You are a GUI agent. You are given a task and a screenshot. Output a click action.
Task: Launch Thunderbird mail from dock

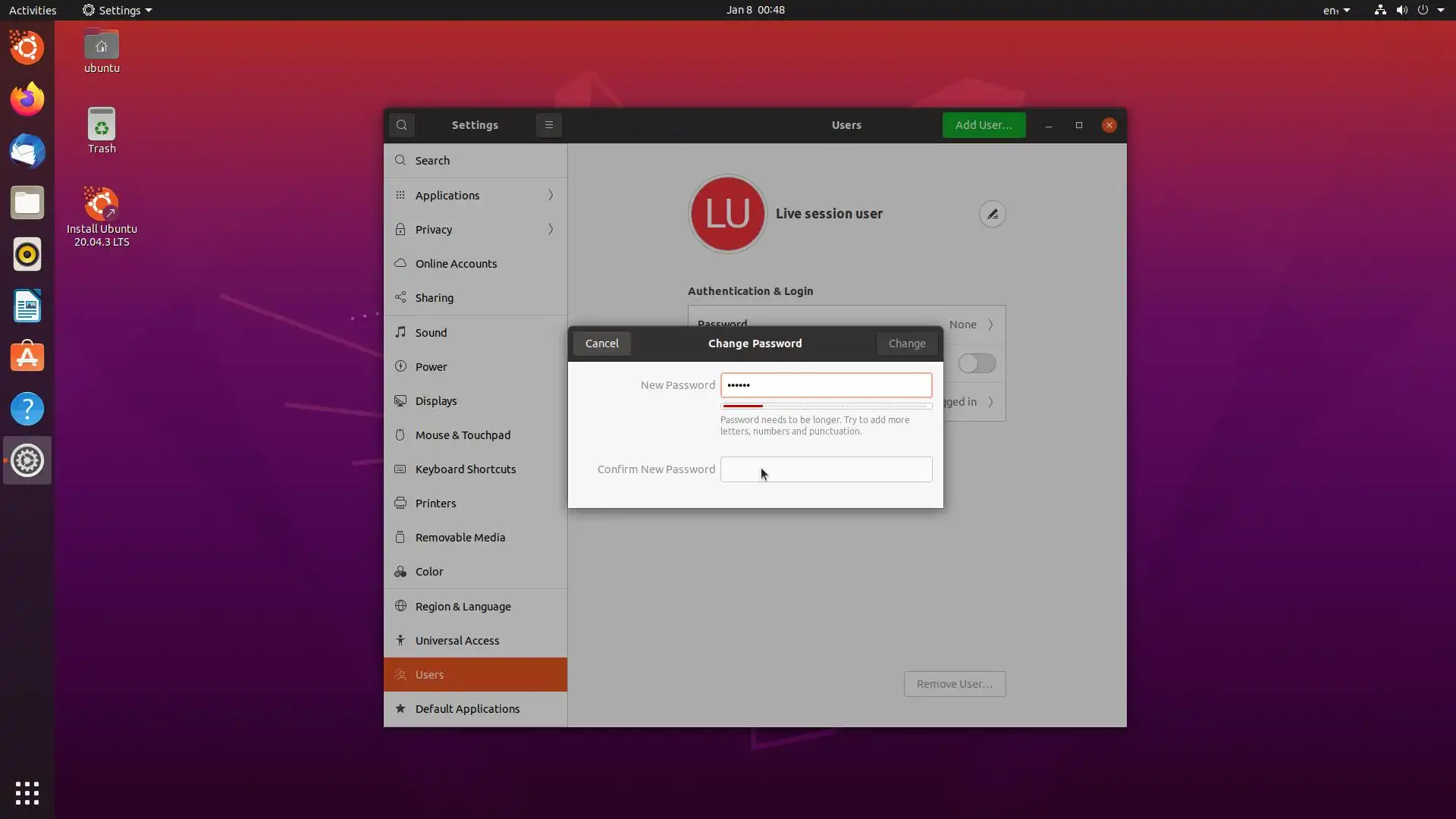pyautogui.click(x=27, y=151)
